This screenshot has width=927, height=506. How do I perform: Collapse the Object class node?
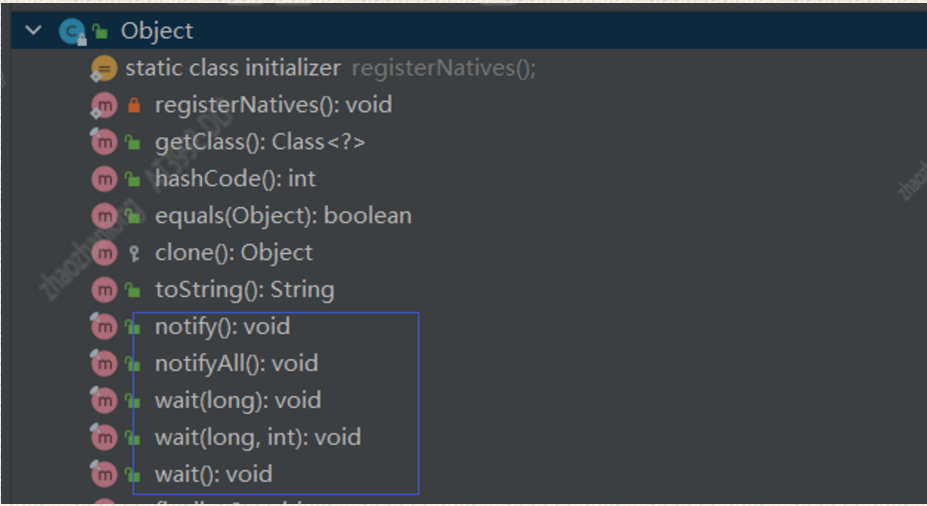35,31
